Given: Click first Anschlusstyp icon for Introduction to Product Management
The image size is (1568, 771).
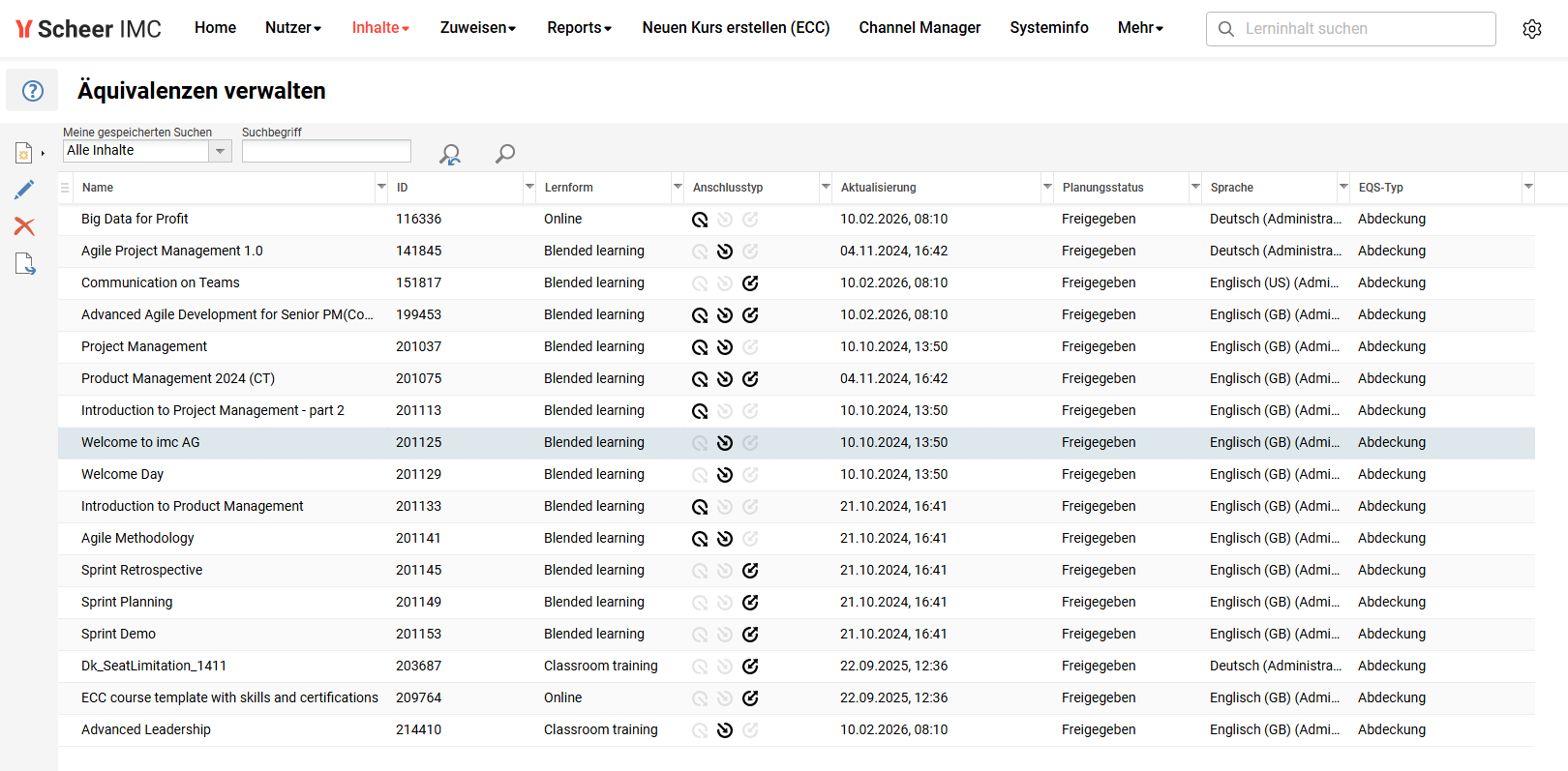Looking at the screenshot, I should (x=700, y=507).
